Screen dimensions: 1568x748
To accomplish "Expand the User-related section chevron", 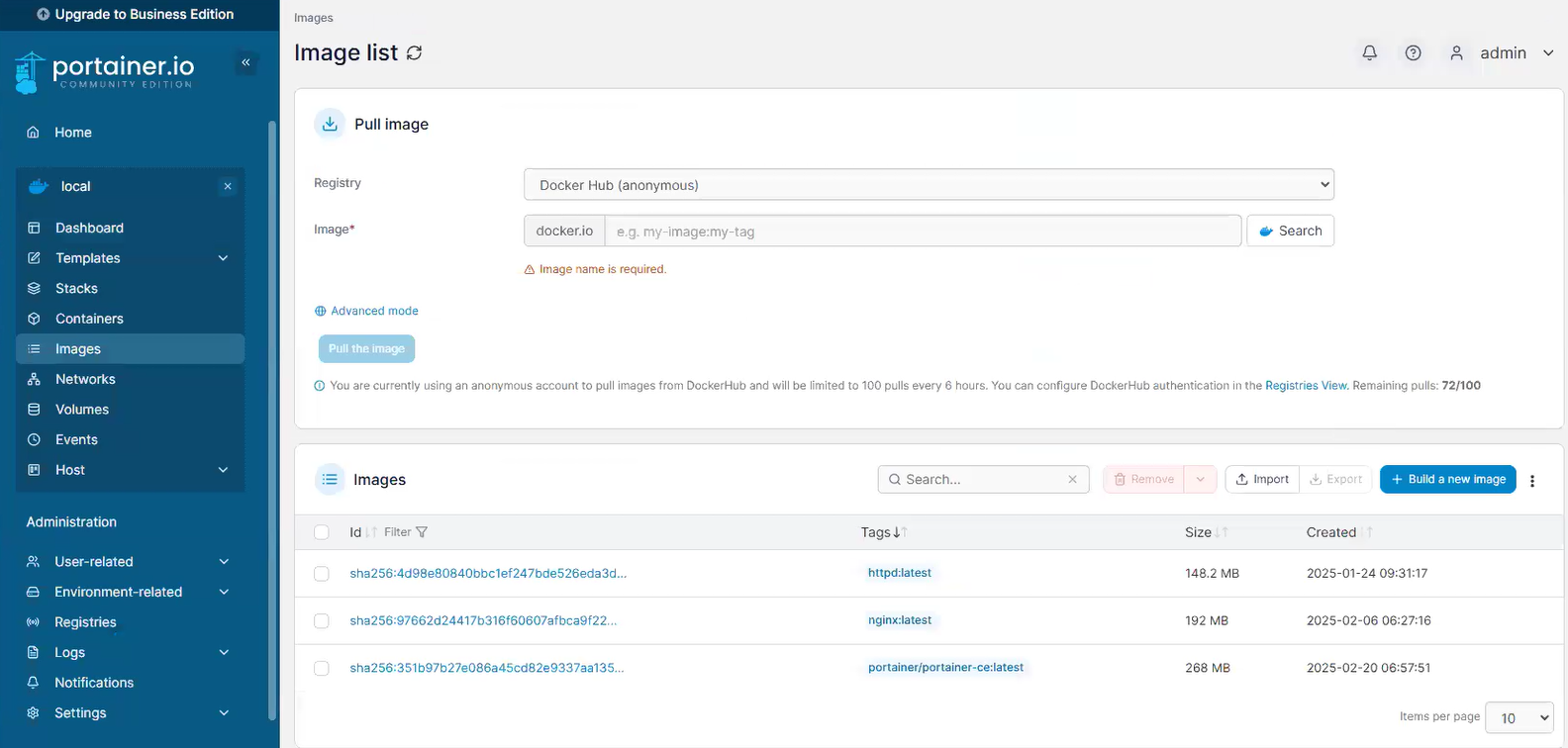I will pos(224,562).
